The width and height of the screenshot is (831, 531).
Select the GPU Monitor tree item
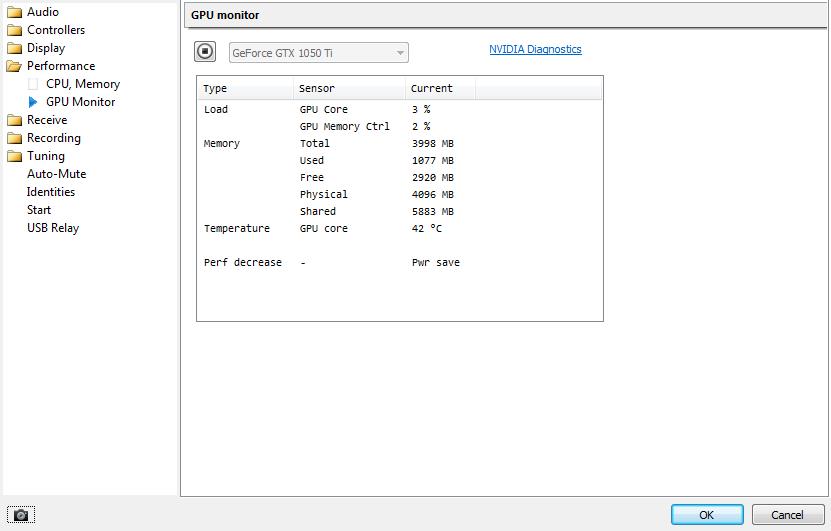80,102
